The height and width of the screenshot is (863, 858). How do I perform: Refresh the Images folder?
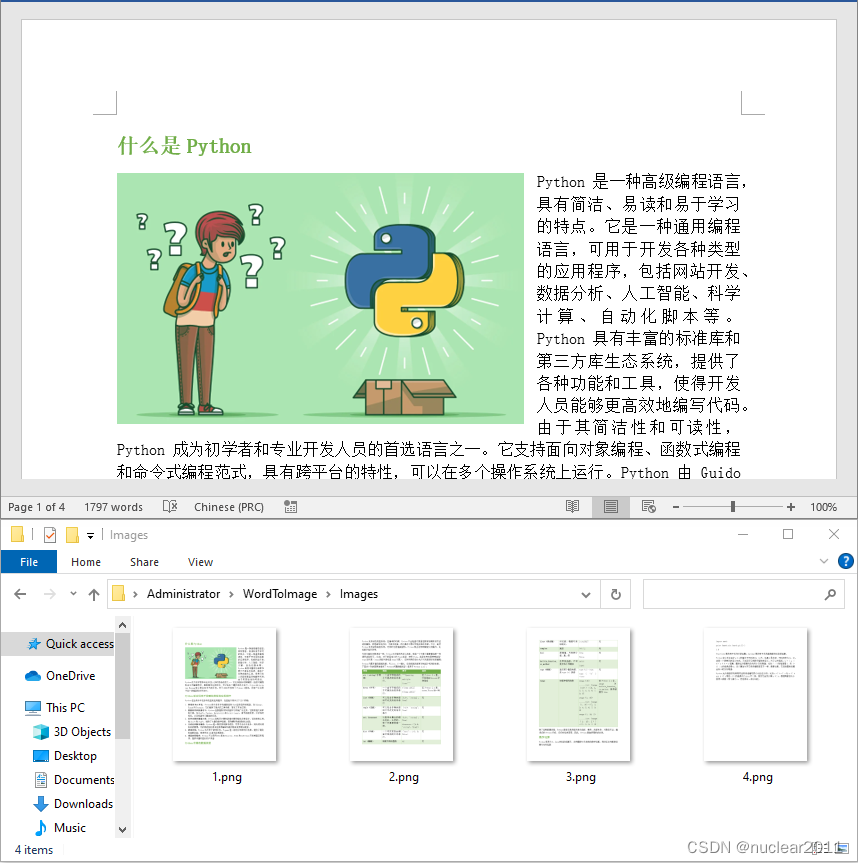pos(616,594)
